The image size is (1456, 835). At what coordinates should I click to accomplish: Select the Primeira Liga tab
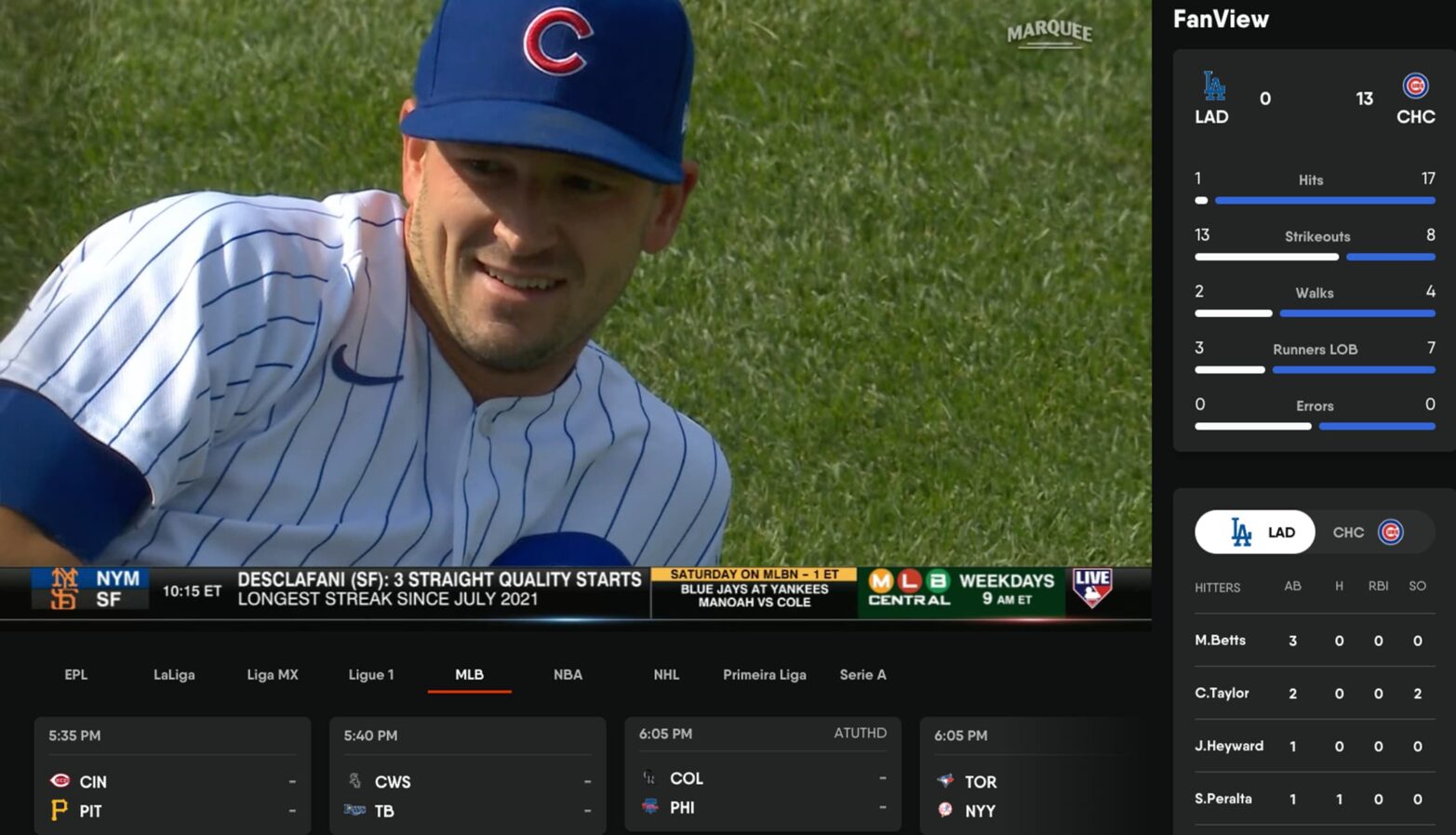click(764, 674)
